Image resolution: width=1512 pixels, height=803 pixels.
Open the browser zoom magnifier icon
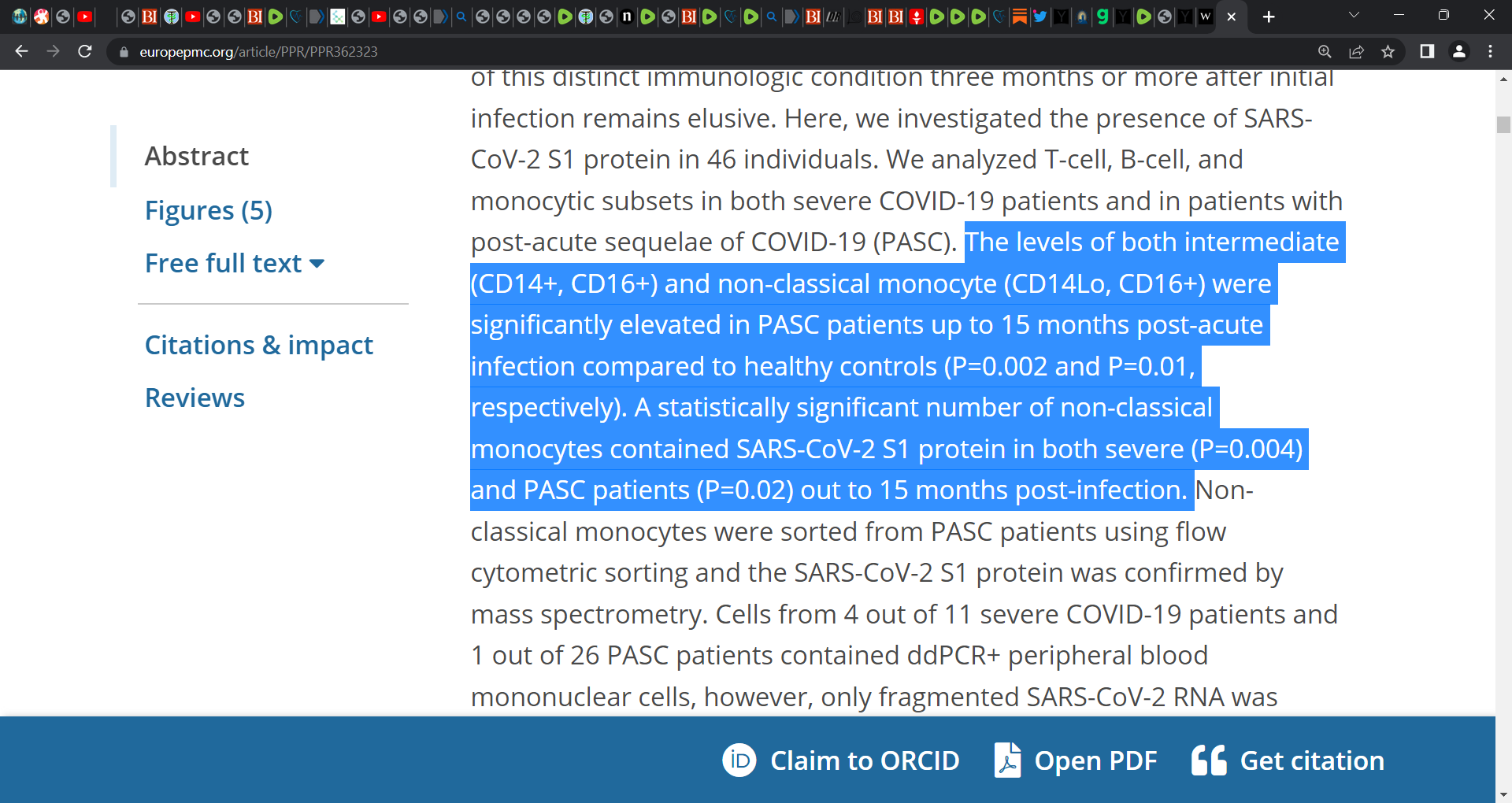click(1325, 52)
